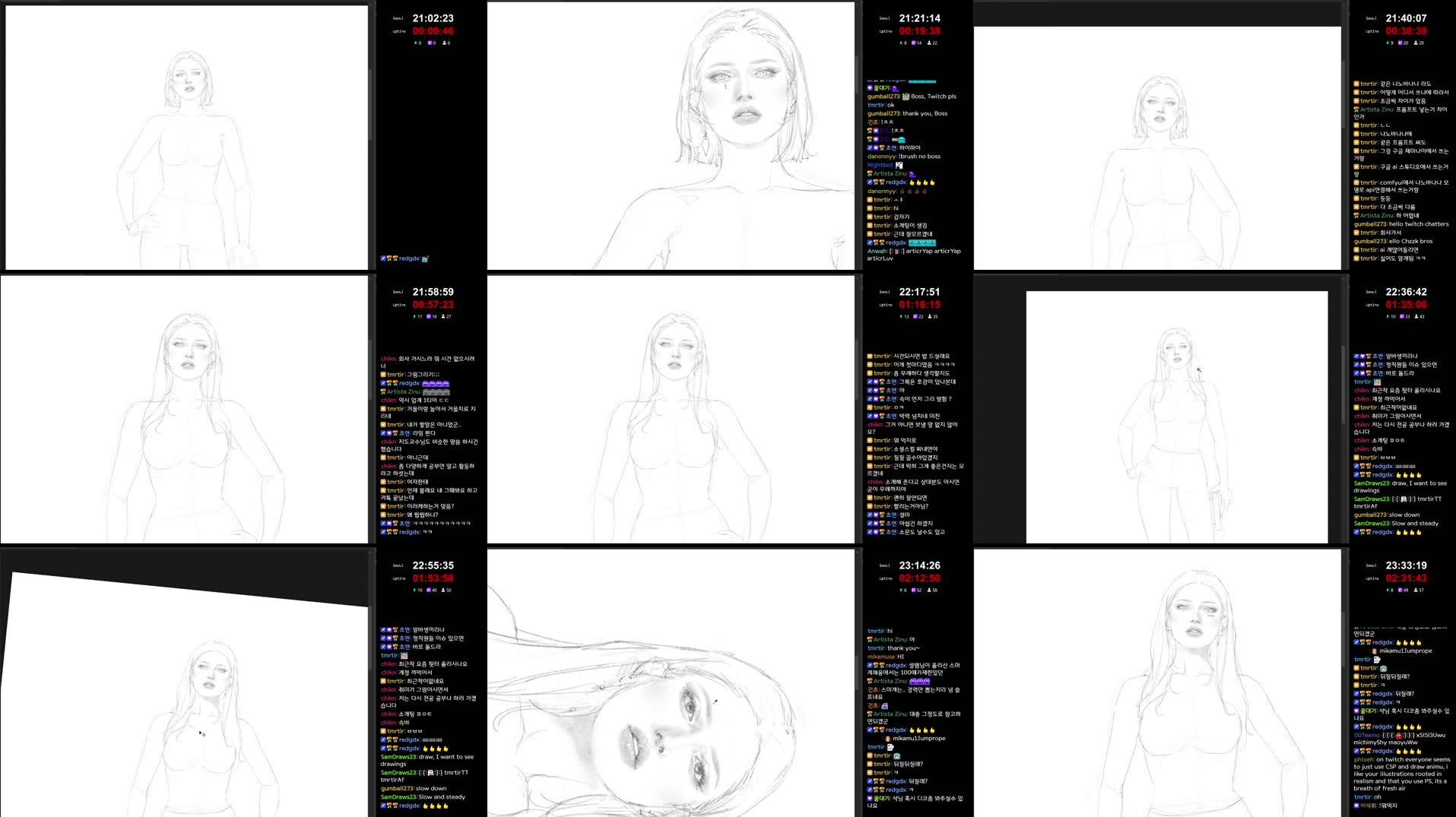Click Anwah's 'articrYap articrYap' message
The height and width of the screenshot is (817, 1456).
(x=914, y=255)
